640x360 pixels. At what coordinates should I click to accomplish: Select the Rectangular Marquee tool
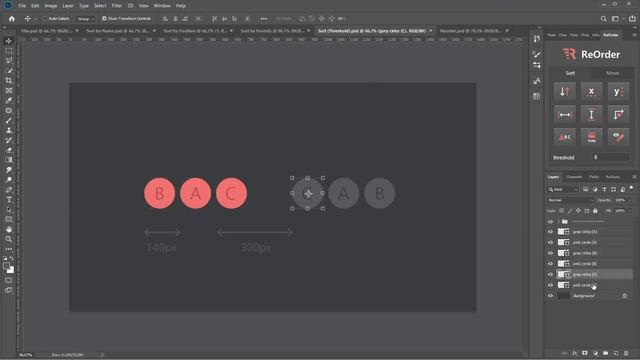[9, 51]
